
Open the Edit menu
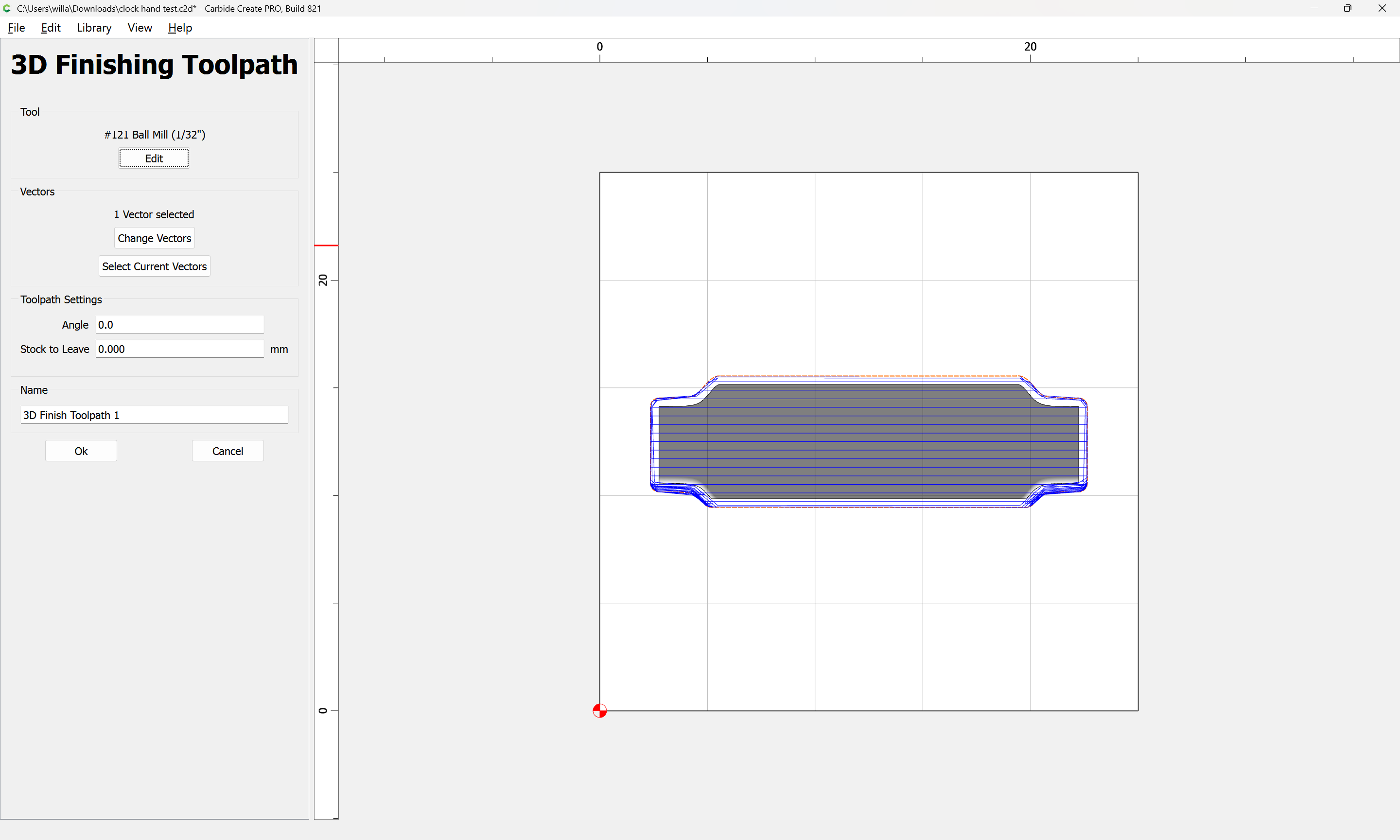click(51, 28)
